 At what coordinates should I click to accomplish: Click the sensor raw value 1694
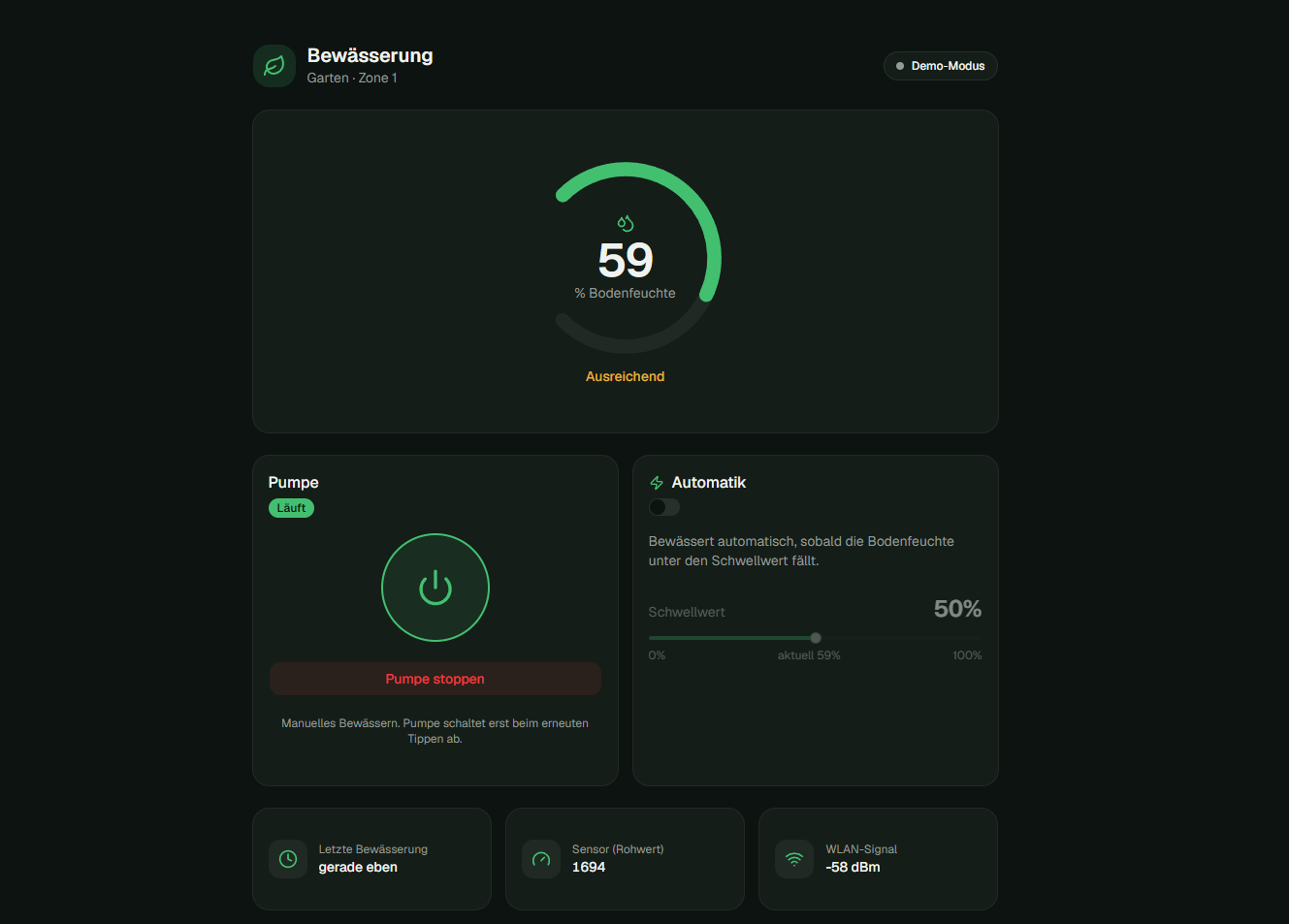tap(589, 868)
